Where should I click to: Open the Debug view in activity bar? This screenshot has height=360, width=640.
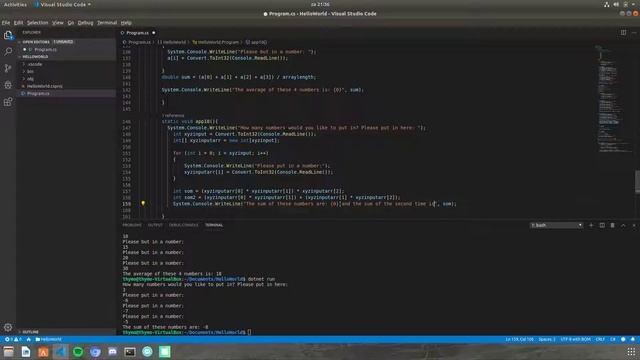[x=8, y=85]
